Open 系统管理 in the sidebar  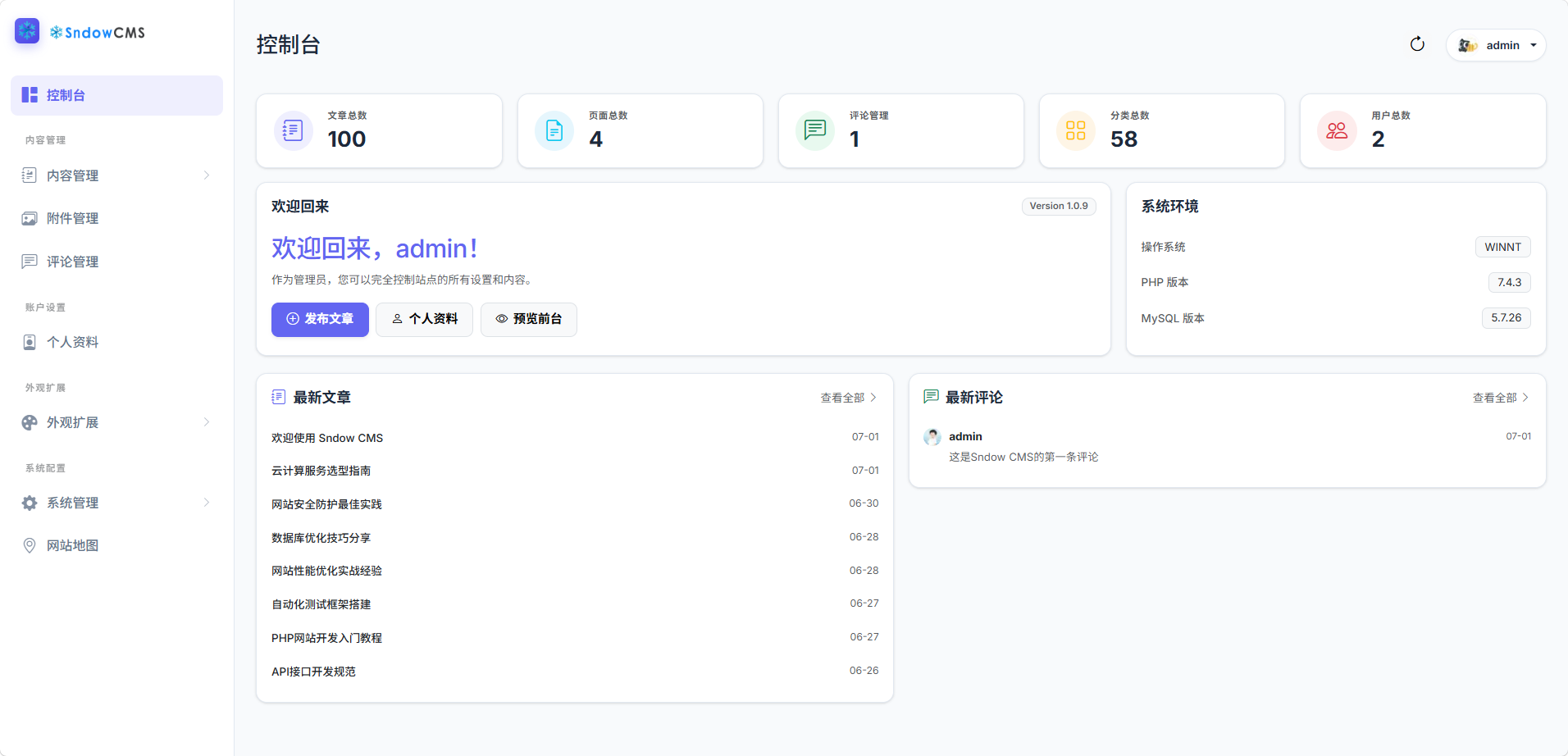point(116,503)
